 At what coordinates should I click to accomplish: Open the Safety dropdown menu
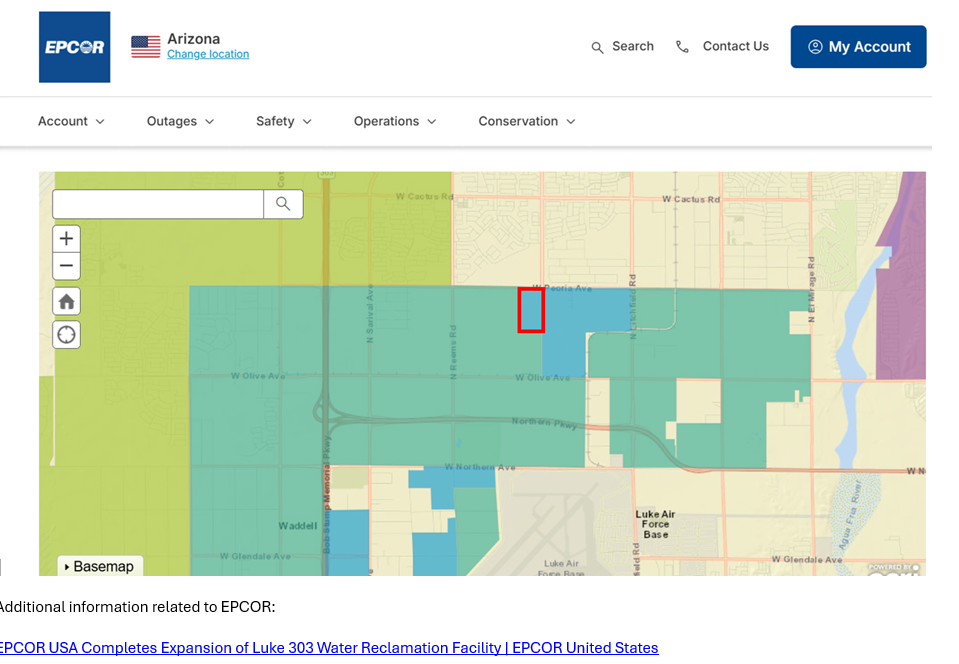(x=284, y=121)
